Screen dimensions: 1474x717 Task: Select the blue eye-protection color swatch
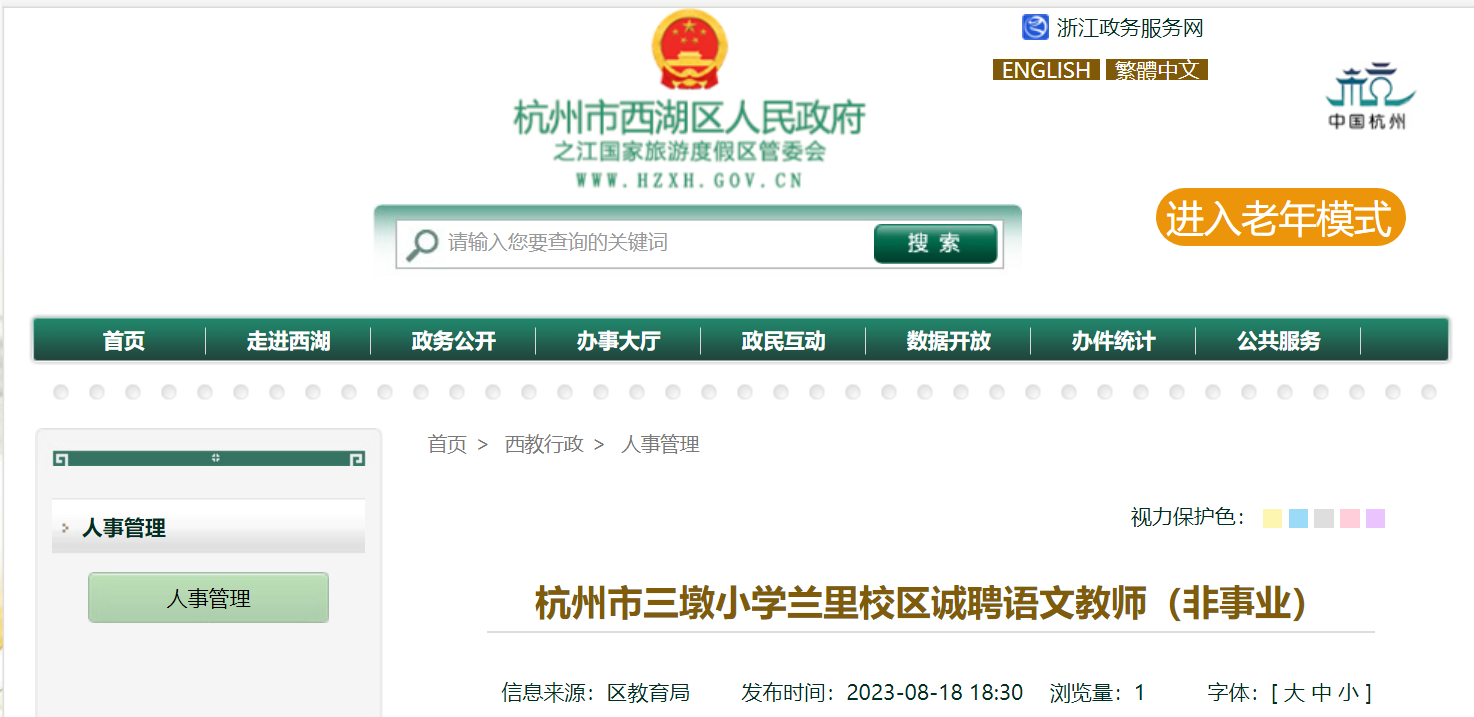(1298, 518)
